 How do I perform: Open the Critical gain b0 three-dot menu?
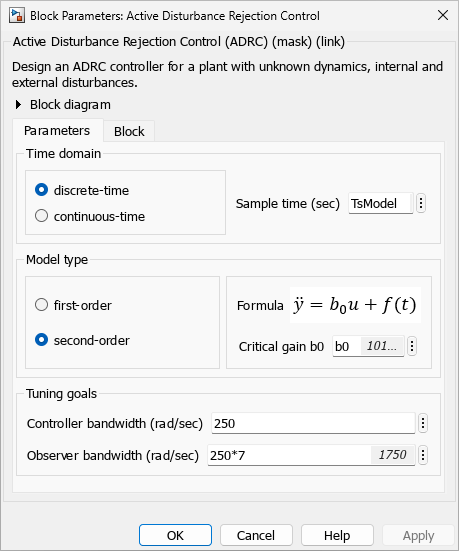tap(412, 346)
